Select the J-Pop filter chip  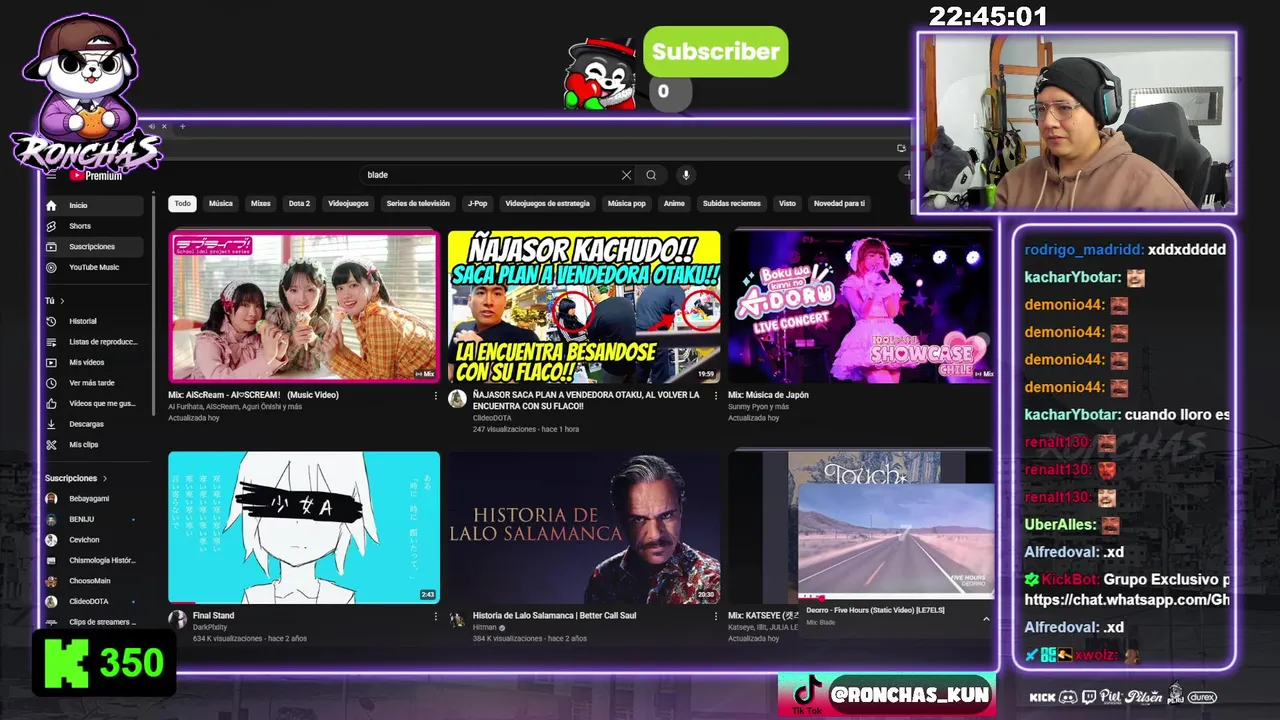pos(478,203)
